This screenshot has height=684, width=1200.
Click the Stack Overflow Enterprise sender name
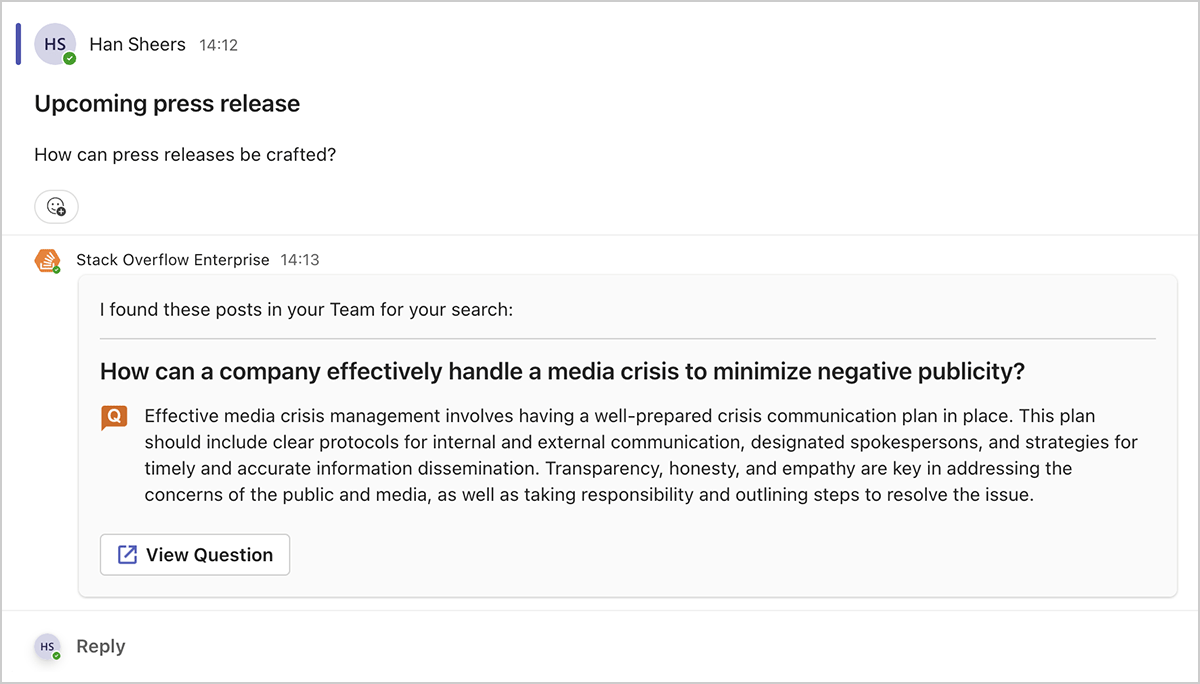click(173, 260)
